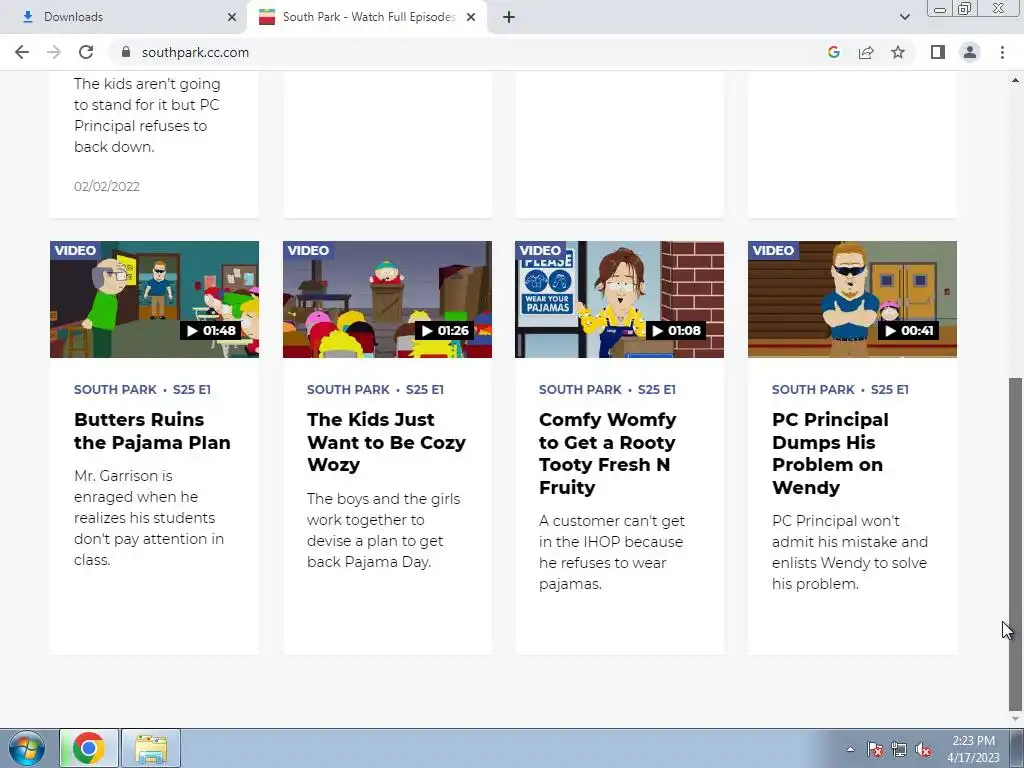Viewport: 1024px width, 768px height.
Task: Click the Google icon in the address bar
Action: pos(833,52)
